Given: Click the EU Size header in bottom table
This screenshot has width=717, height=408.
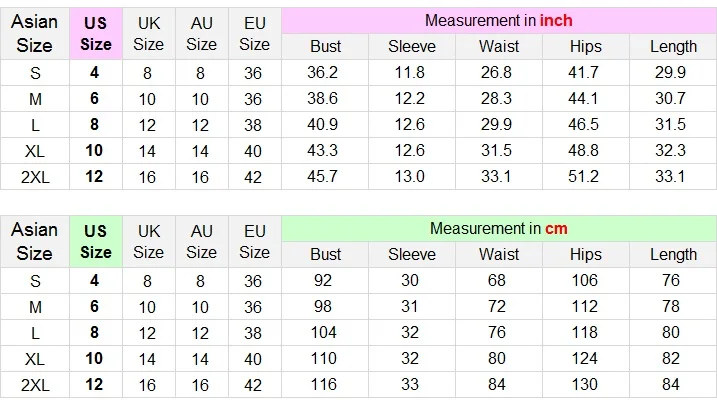Looking at the screenshot, I should coord(255,242).
